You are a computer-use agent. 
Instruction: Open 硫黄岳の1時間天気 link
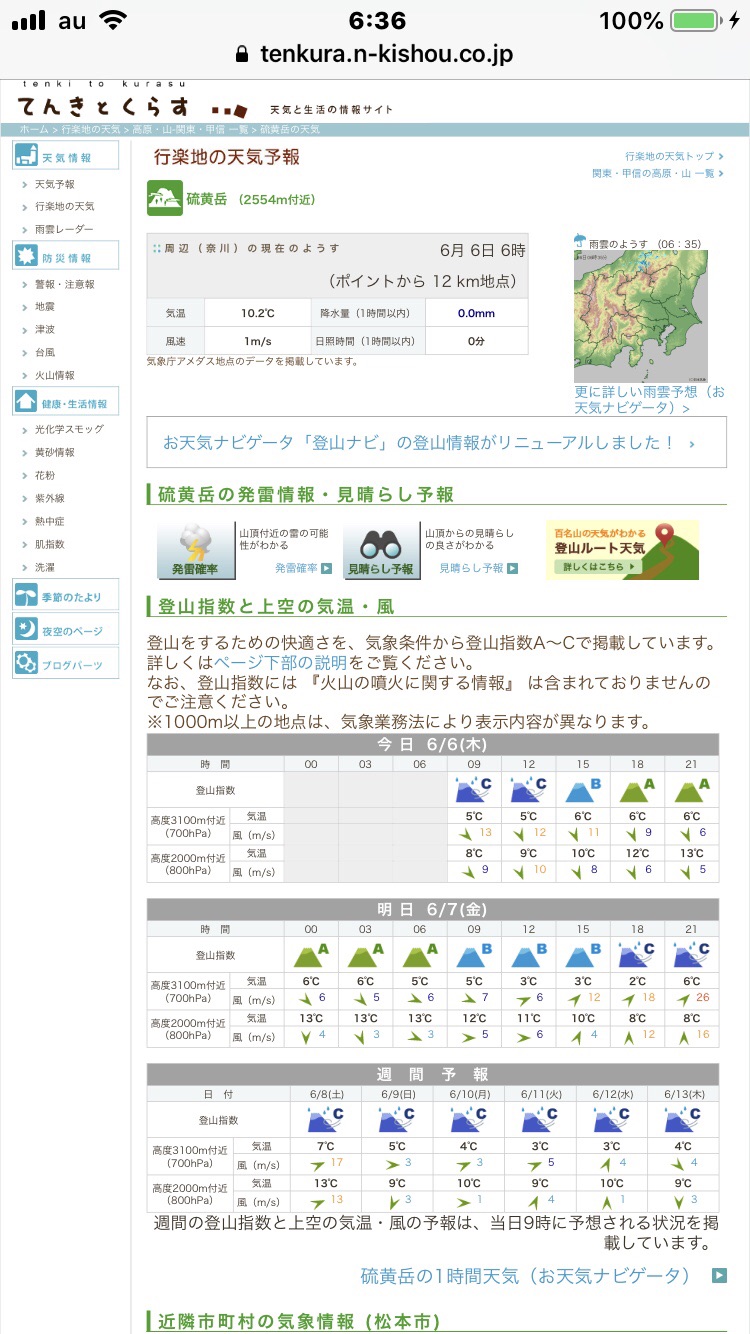click(x=525, y=1275)
